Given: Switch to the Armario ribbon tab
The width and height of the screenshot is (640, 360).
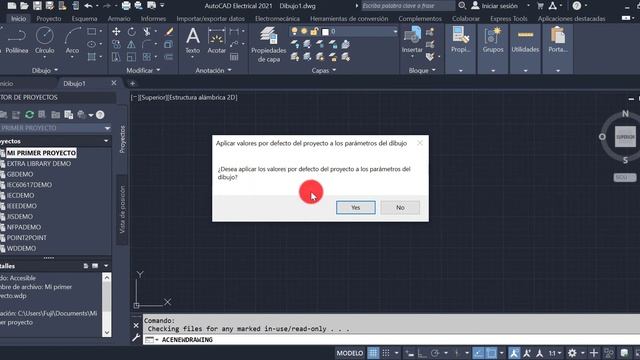Looking at the screenshot, I should click(x=119, y=19).
